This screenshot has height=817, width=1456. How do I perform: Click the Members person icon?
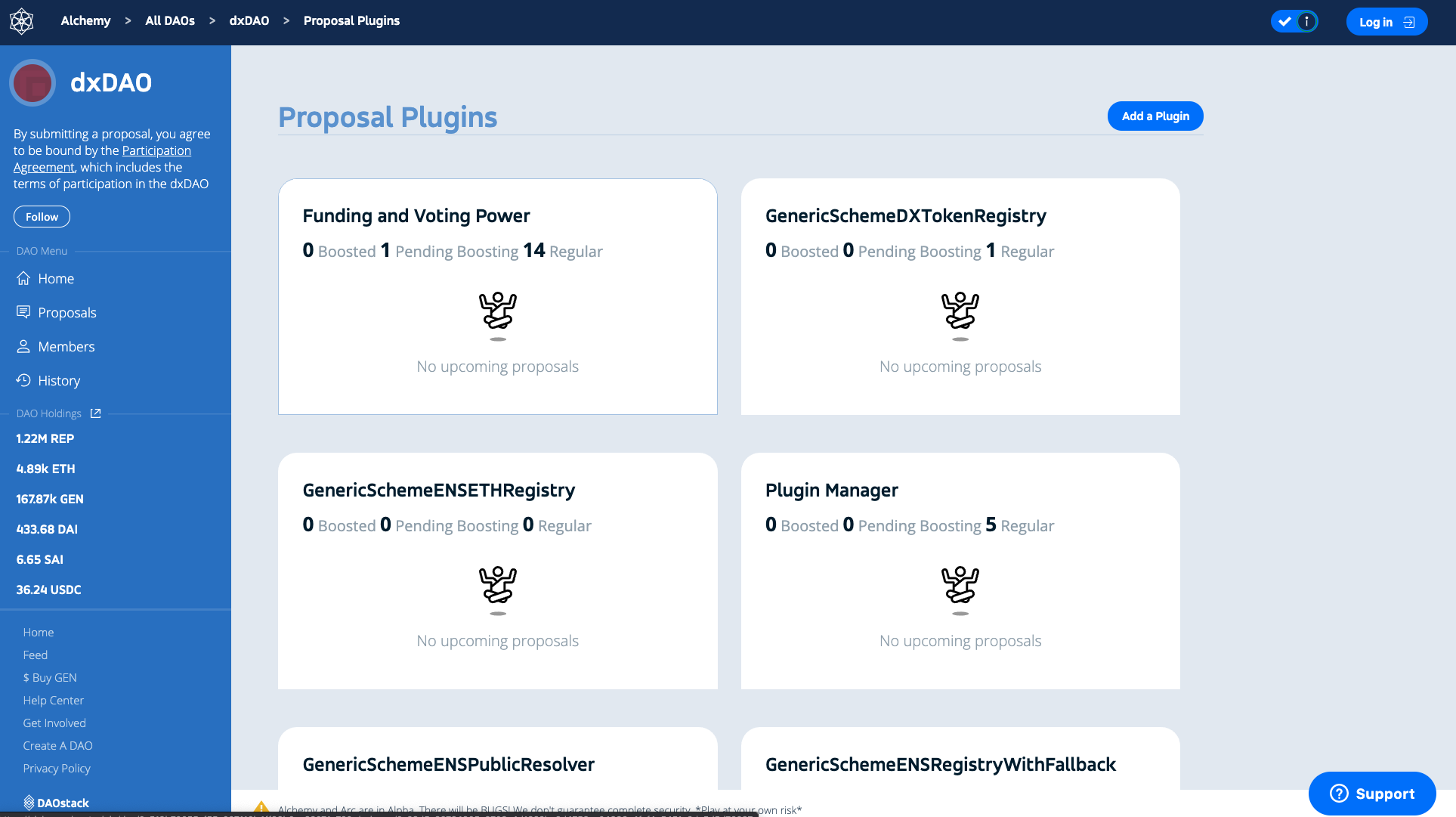pos(23,346)
